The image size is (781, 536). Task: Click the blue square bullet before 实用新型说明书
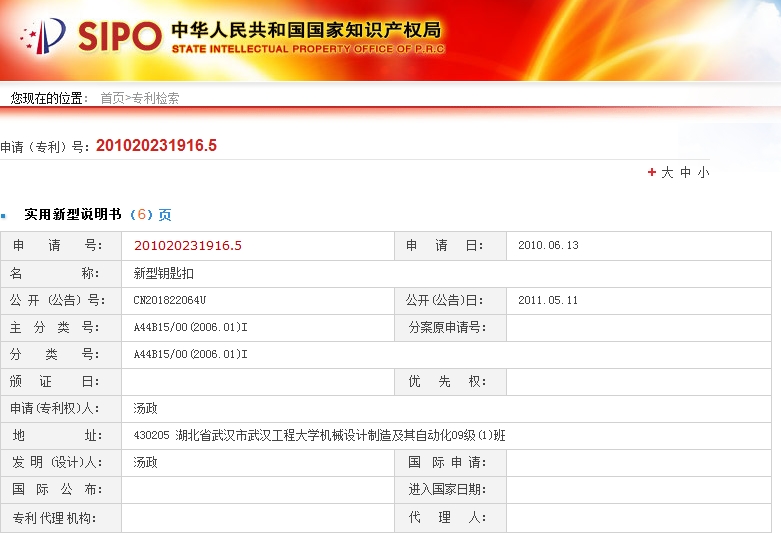[x=4, y=215]
